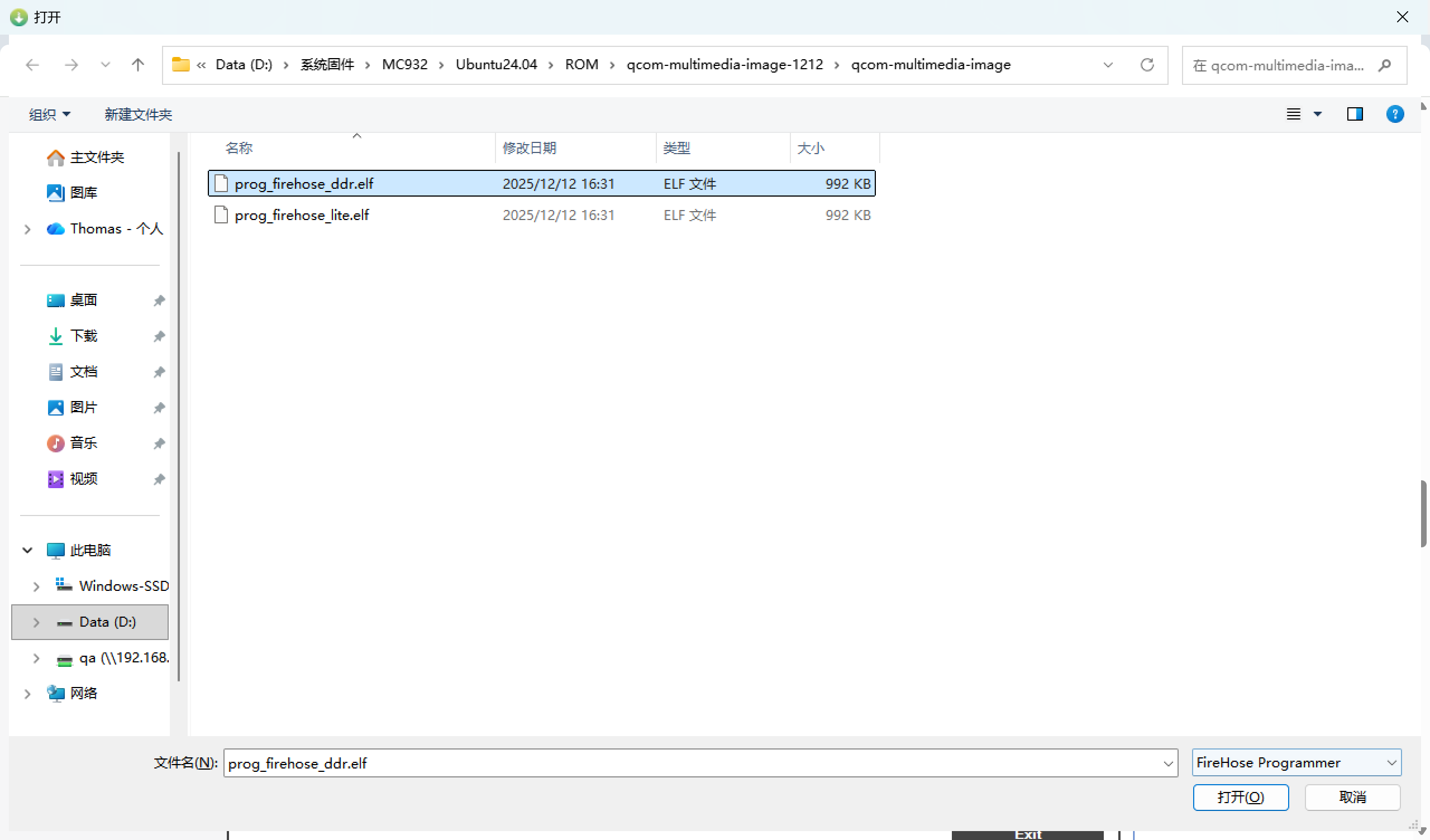The width and height of the screenshot is (1430, 840).
Task: Sort files by 修改日期 column header
Action: pos(529,148)
